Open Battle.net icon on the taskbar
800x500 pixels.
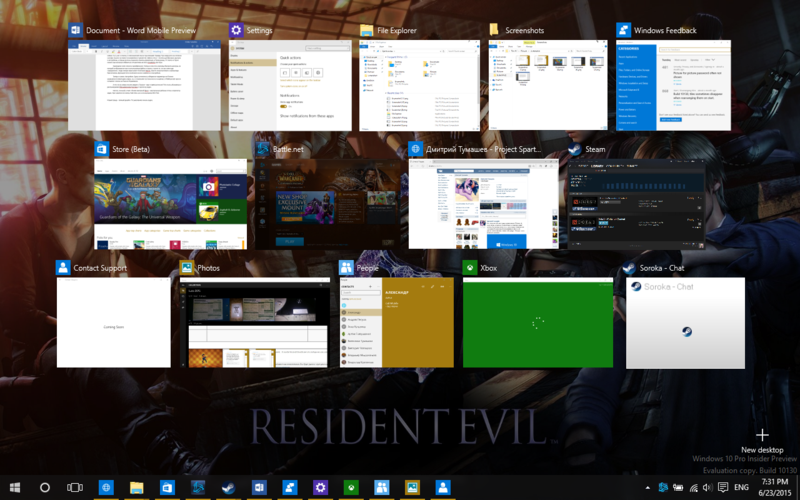pos(198,488)
